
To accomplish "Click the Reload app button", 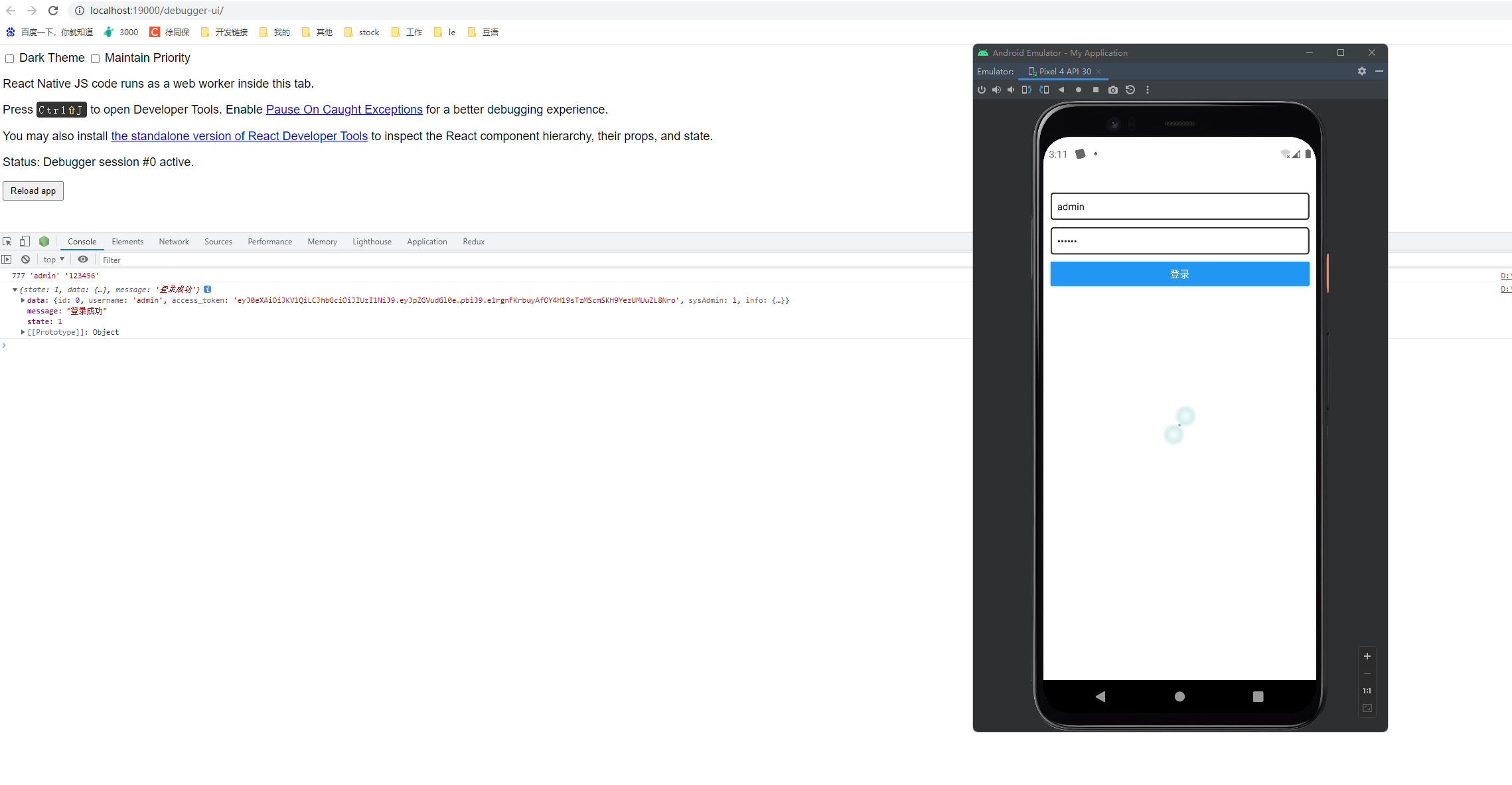I will coord(33,191).
